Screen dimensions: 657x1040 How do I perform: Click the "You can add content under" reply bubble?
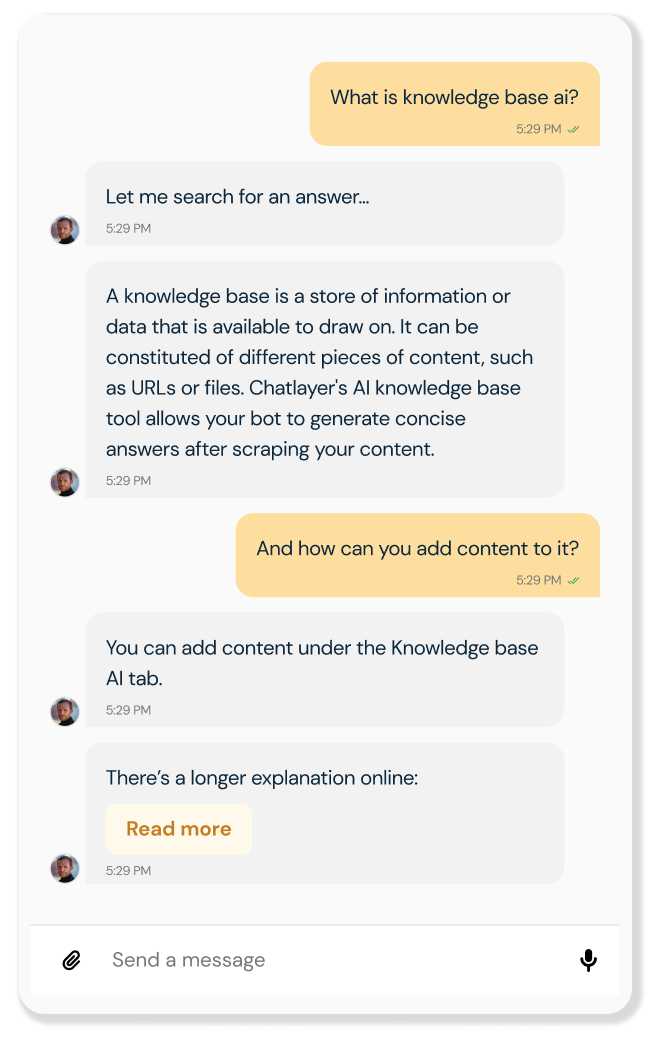[x=322, y=662]
